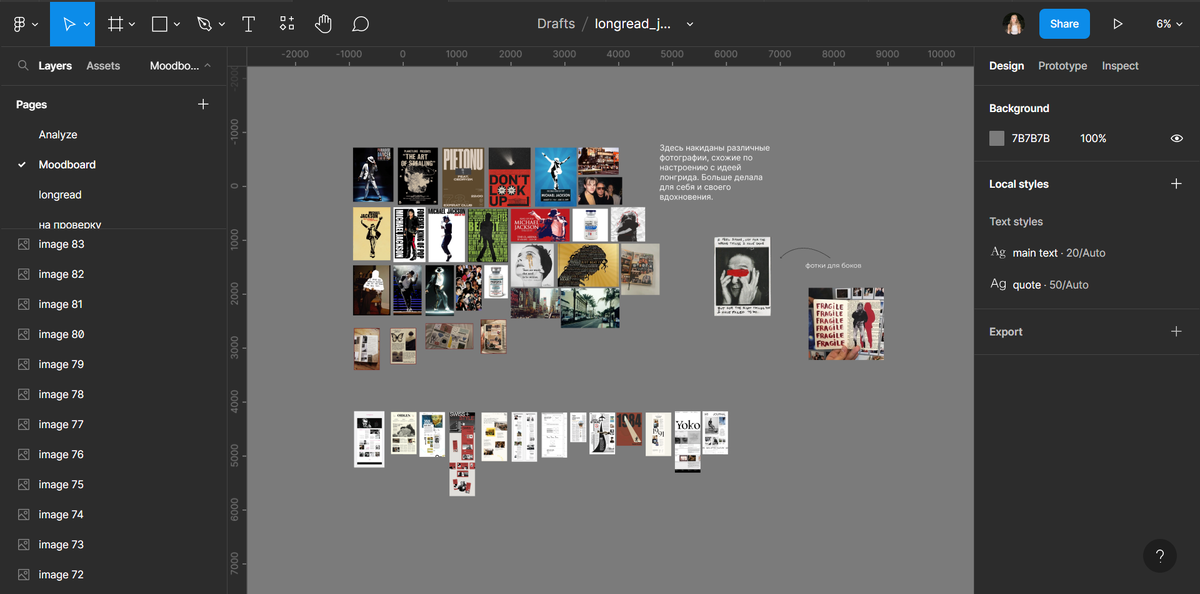
Task: Open the user avatar
Action: tap(1014, 23)
